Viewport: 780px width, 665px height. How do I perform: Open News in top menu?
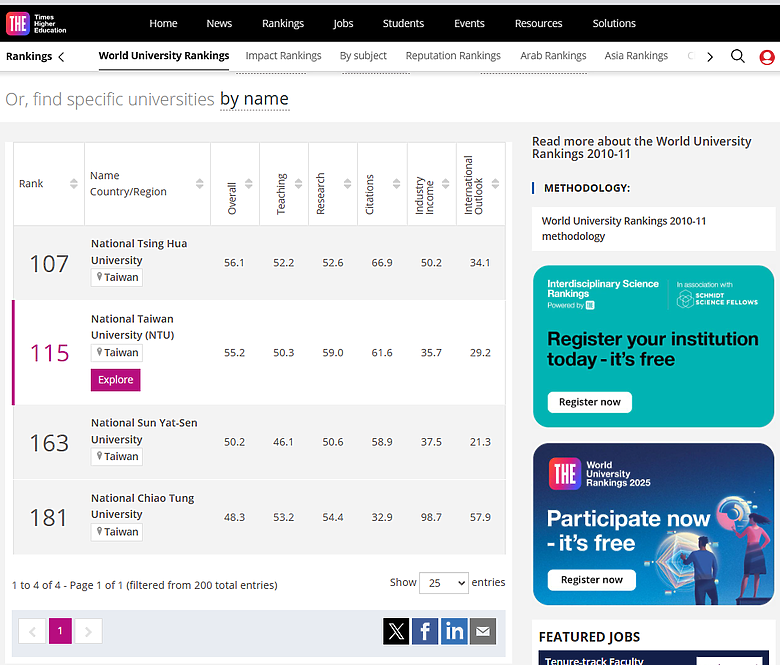pos(219,23)
